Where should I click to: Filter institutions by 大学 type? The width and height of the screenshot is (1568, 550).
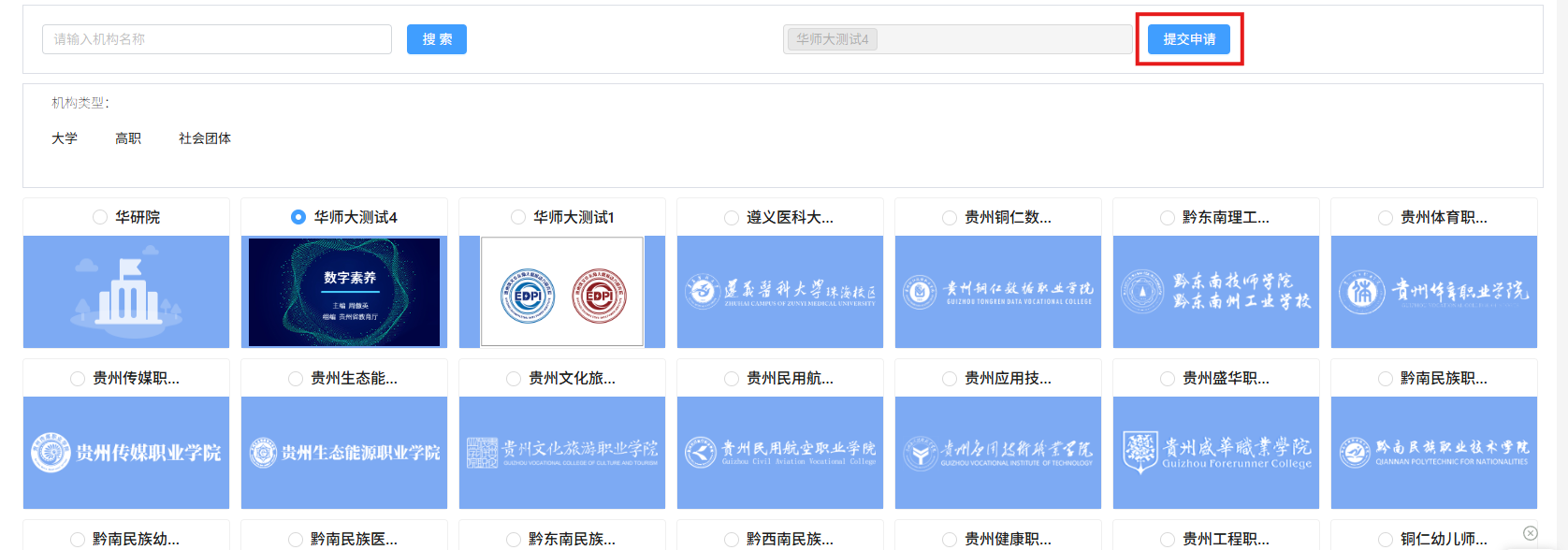[x=65, y=138]
